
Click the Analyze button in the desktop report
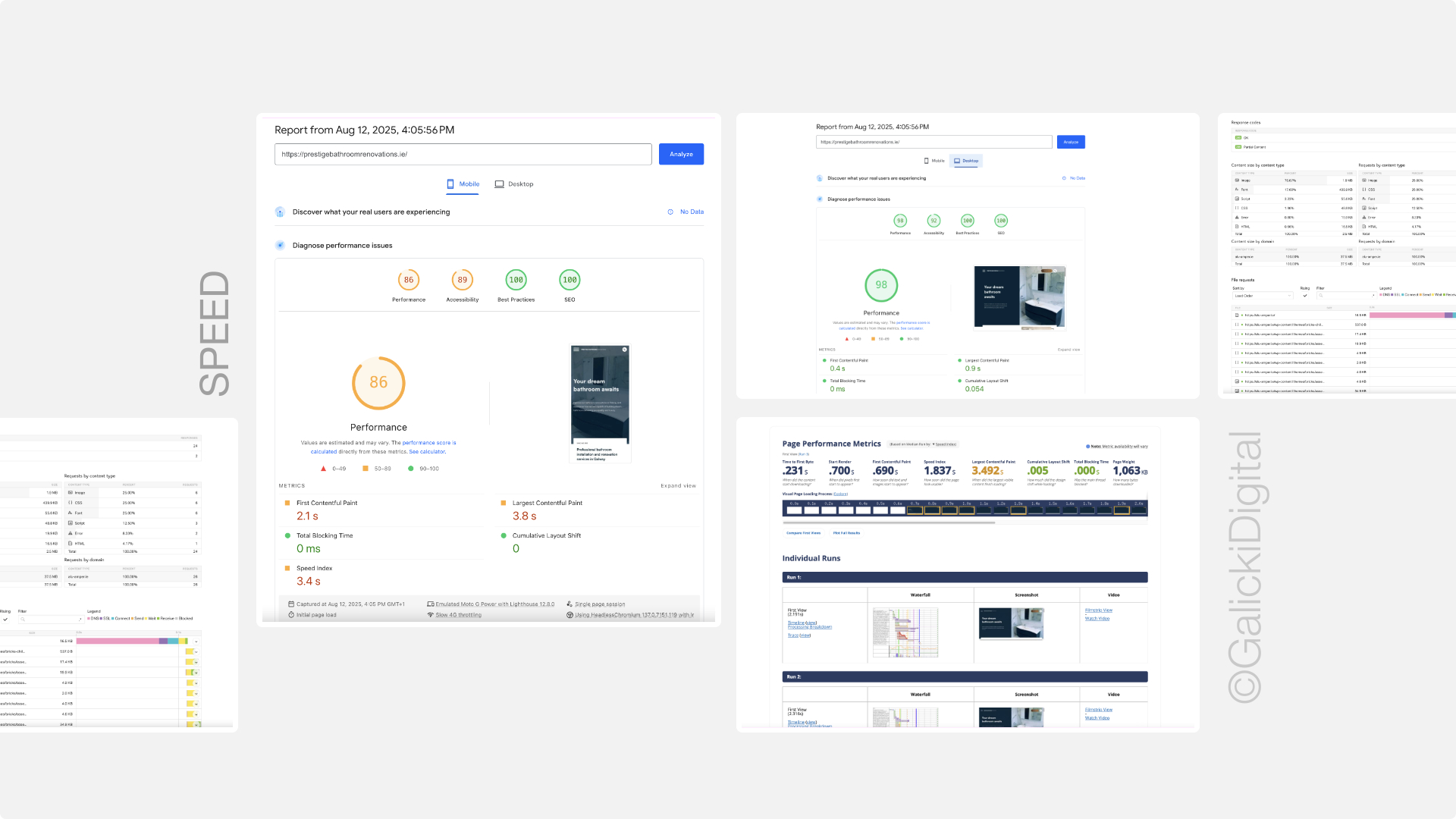(x=1071, y=142)
